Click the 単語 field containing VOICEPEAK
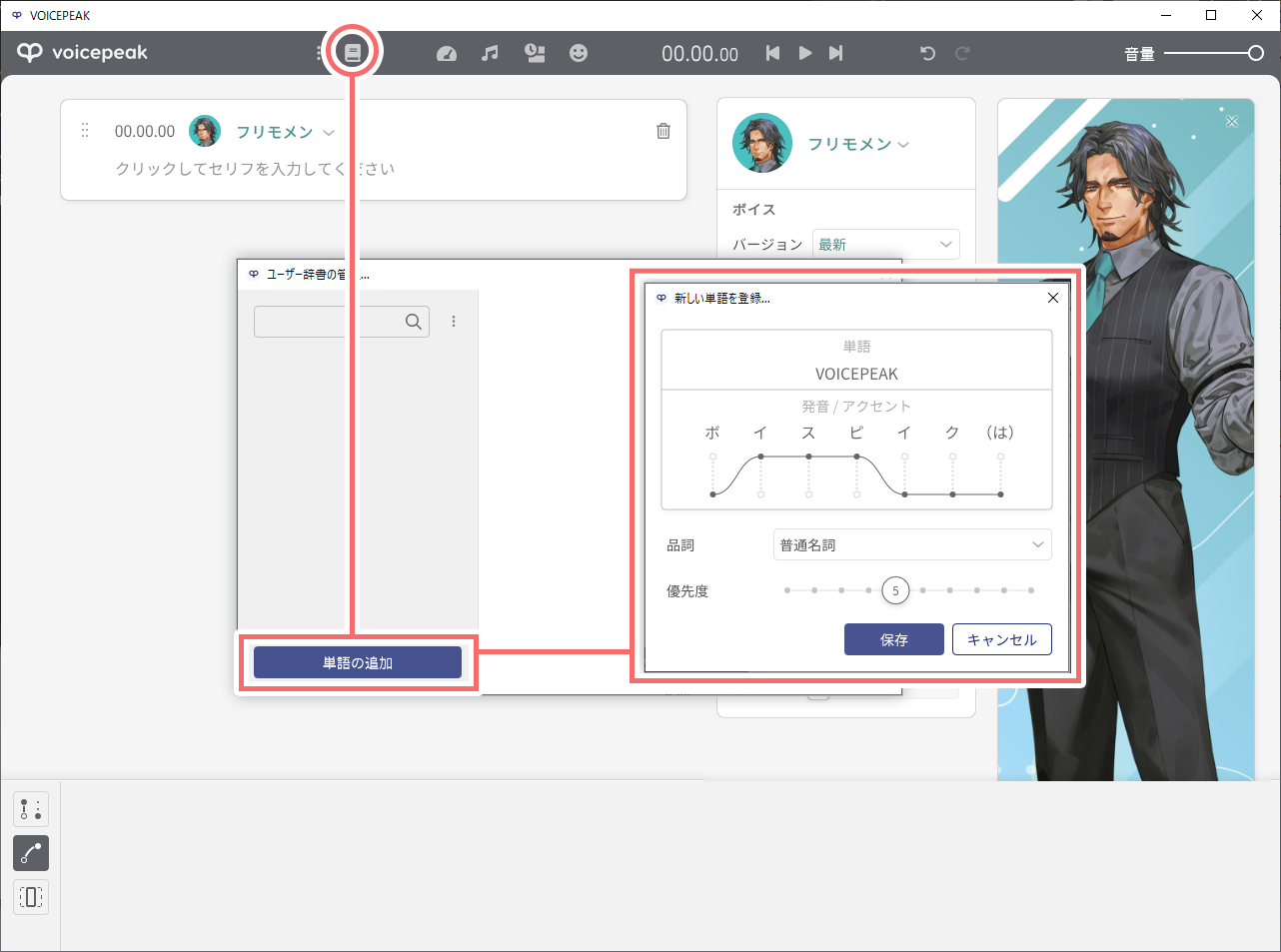Image resolution: width=1281 pixels, height=952 pixels. 856,374
